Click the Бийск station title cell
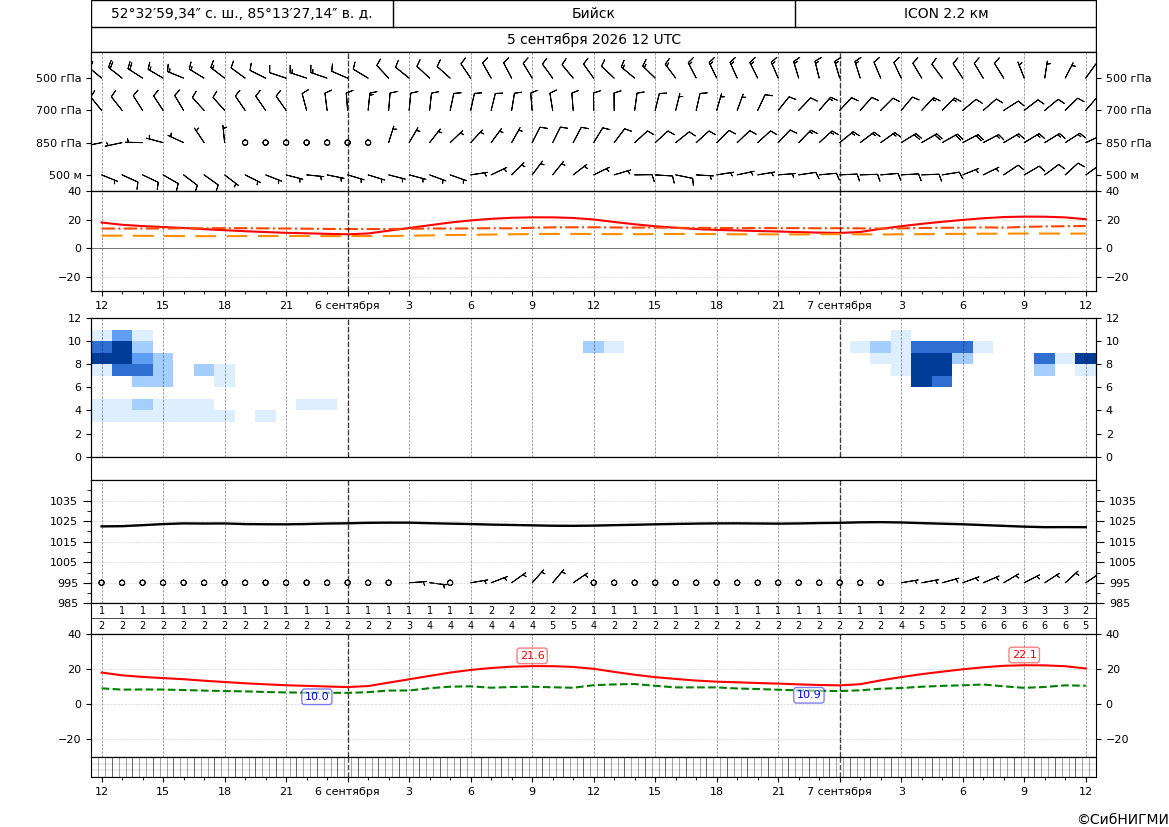Viewport: 1169px width, 827px height. 594,13
